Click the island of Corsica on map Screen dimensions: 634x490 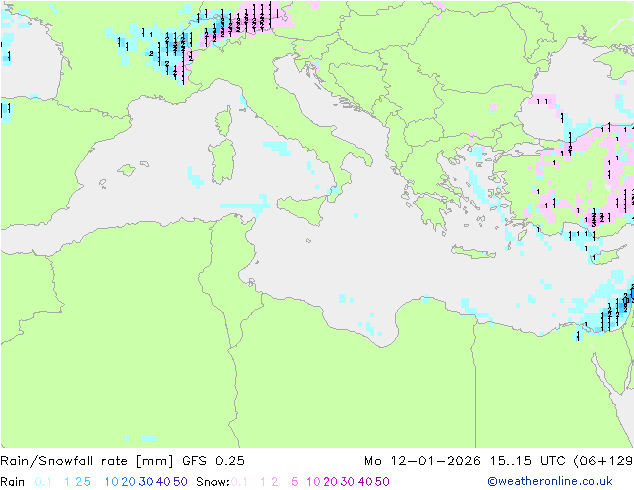[224, 121]
